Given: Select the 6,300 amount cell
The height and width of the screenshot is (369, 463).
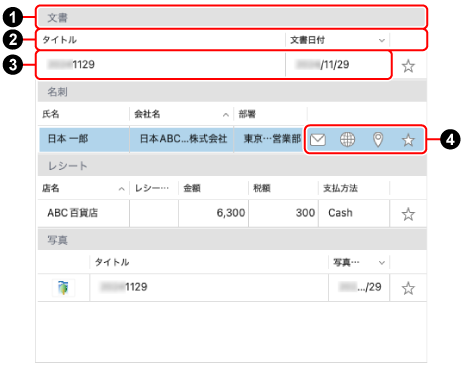Looking at the screenshot, I should [214, 213].
